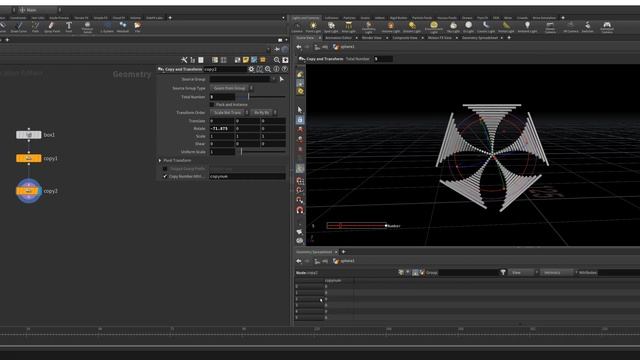This screenshot has height=360, width=640.
Task: Click the wrench tools icon in network toolbar
Action: click(x=184, y=60)
